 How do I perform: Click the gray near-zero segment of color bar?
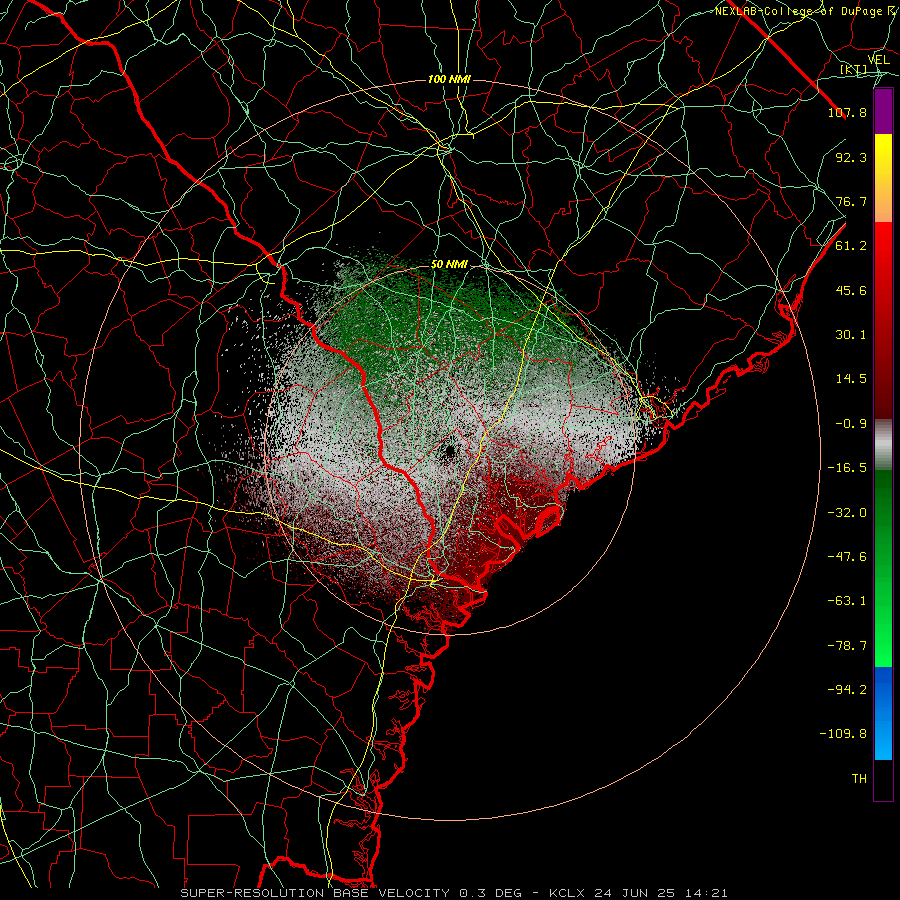883,444
